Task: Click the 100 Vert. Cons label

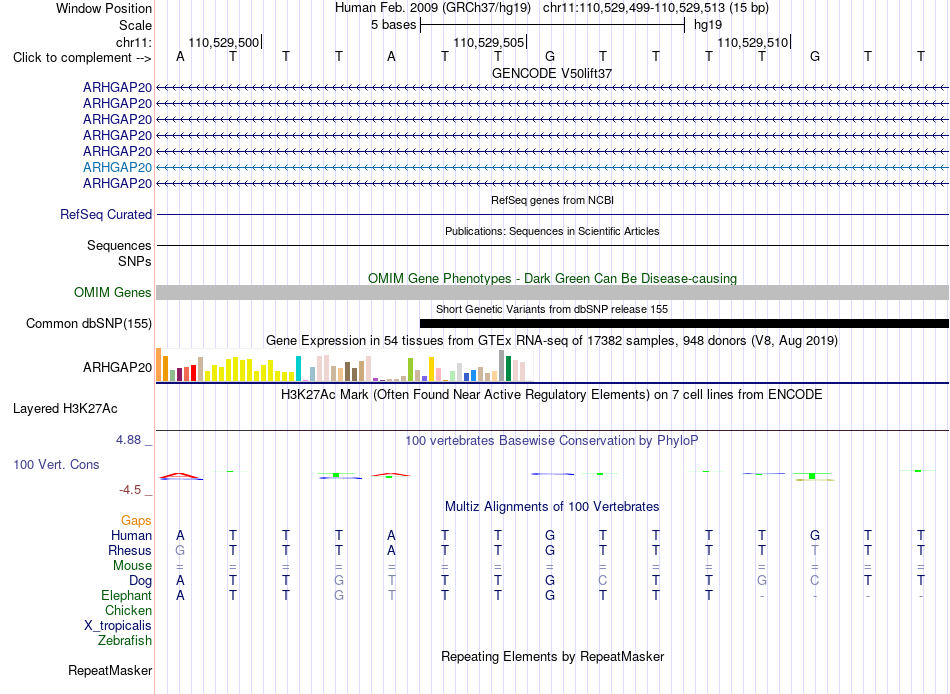Action: click(x=56, y=465)
